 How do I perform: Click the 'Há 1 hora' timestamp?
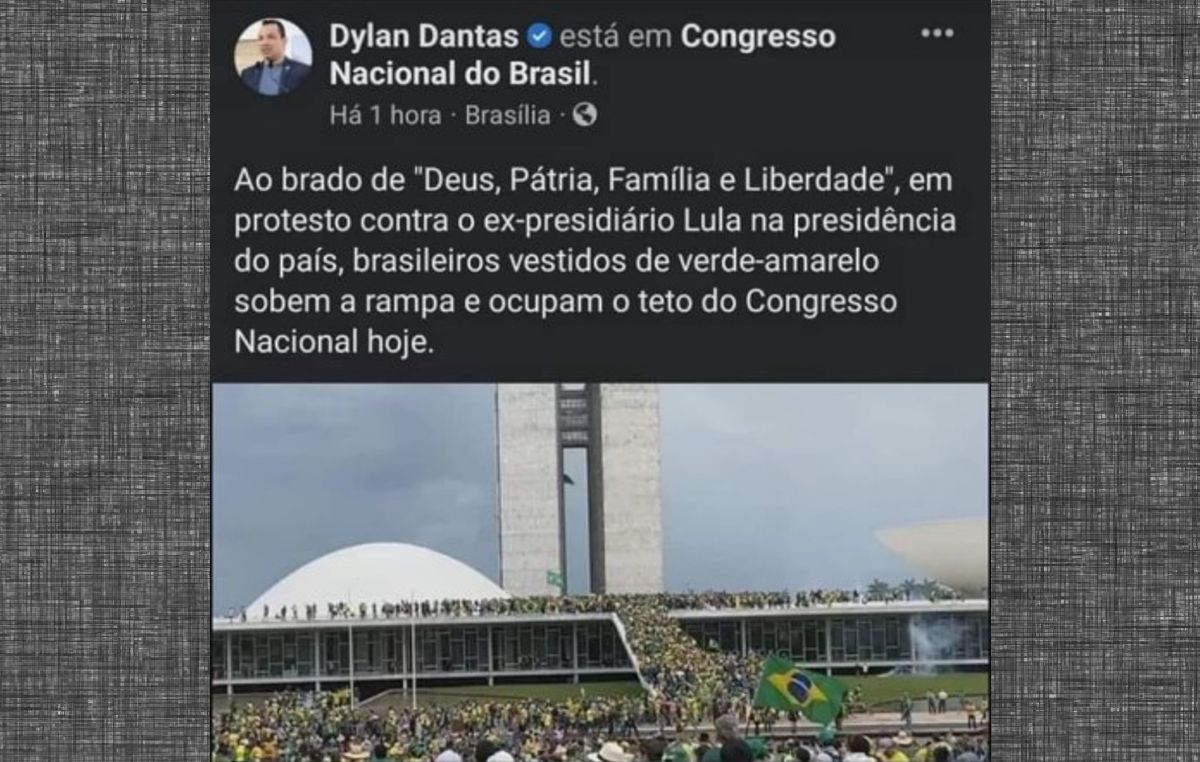click(385, 115)
